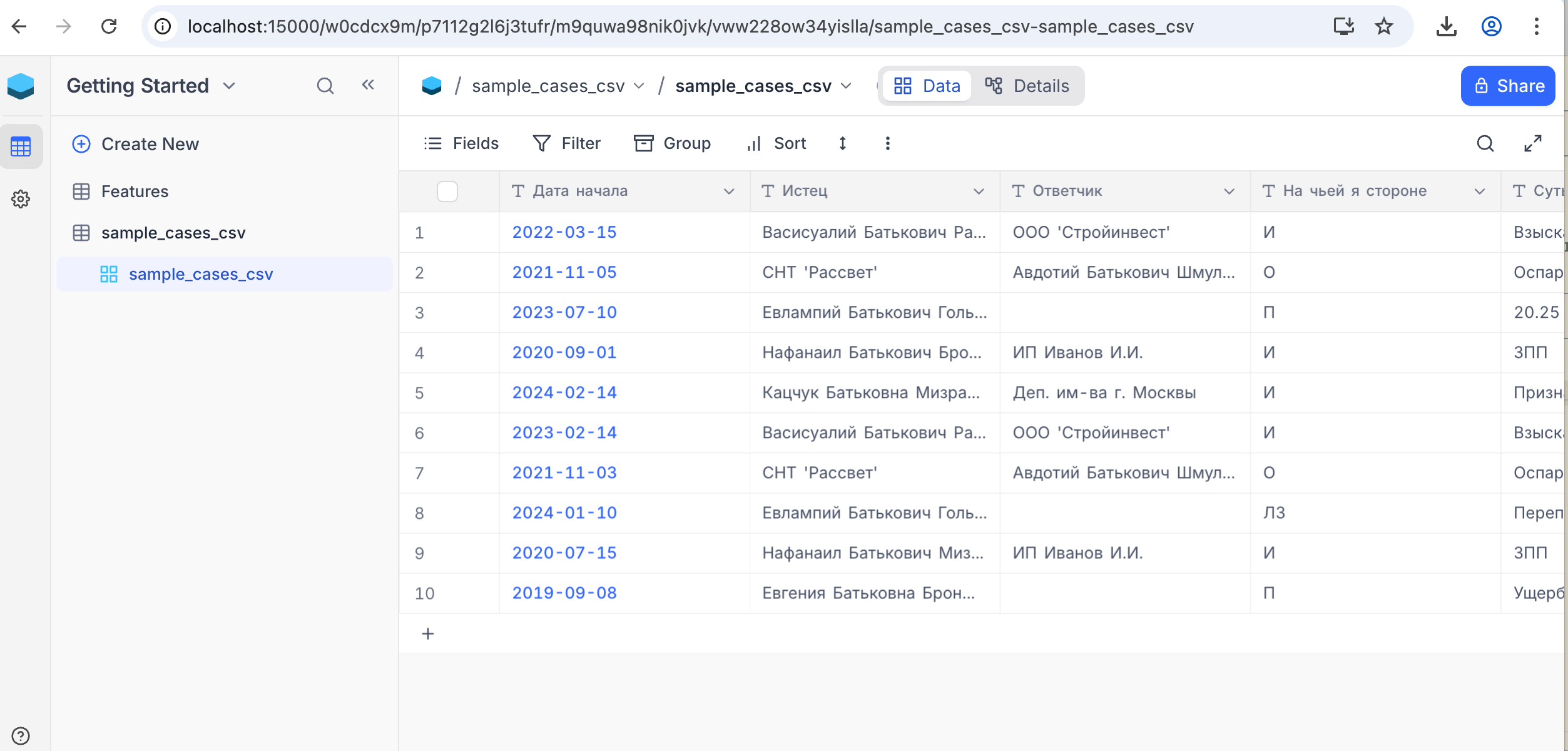Open the toolbar more options menu
Viewport: 1568px width, 751px height.
[x=887, y=143]
